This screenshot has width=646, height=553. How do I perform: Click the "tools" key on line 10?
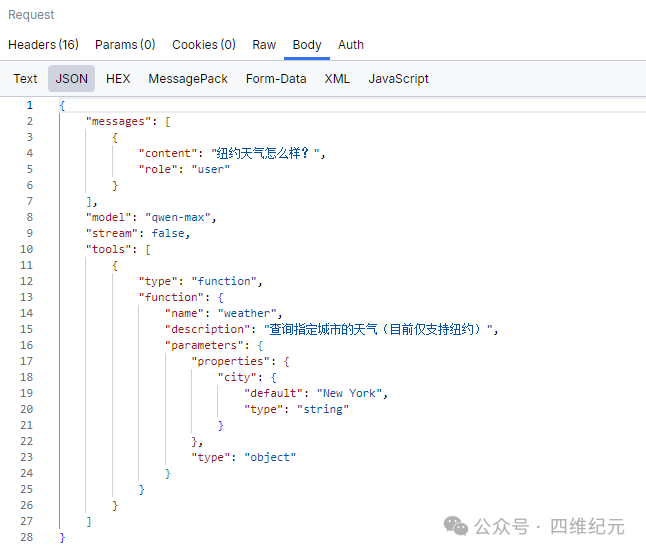pyautogui.click(x=108, y=249)
